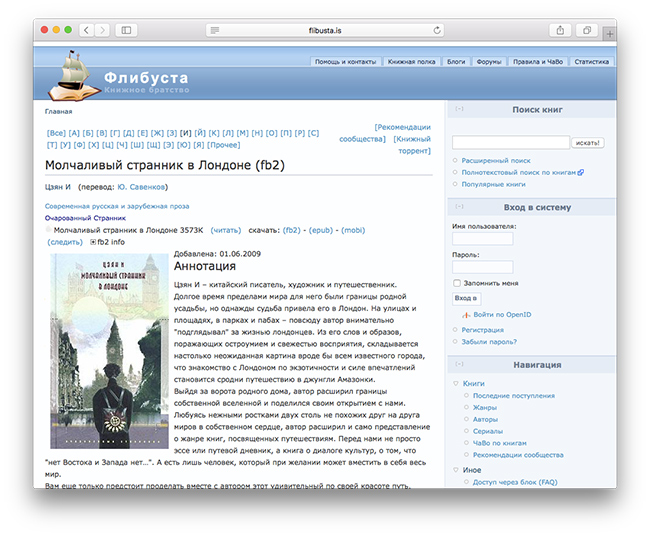Collapse the Поиск книг block
This screenshot has height=536, width=650.
pyautogui.click(x=459, y=109)
